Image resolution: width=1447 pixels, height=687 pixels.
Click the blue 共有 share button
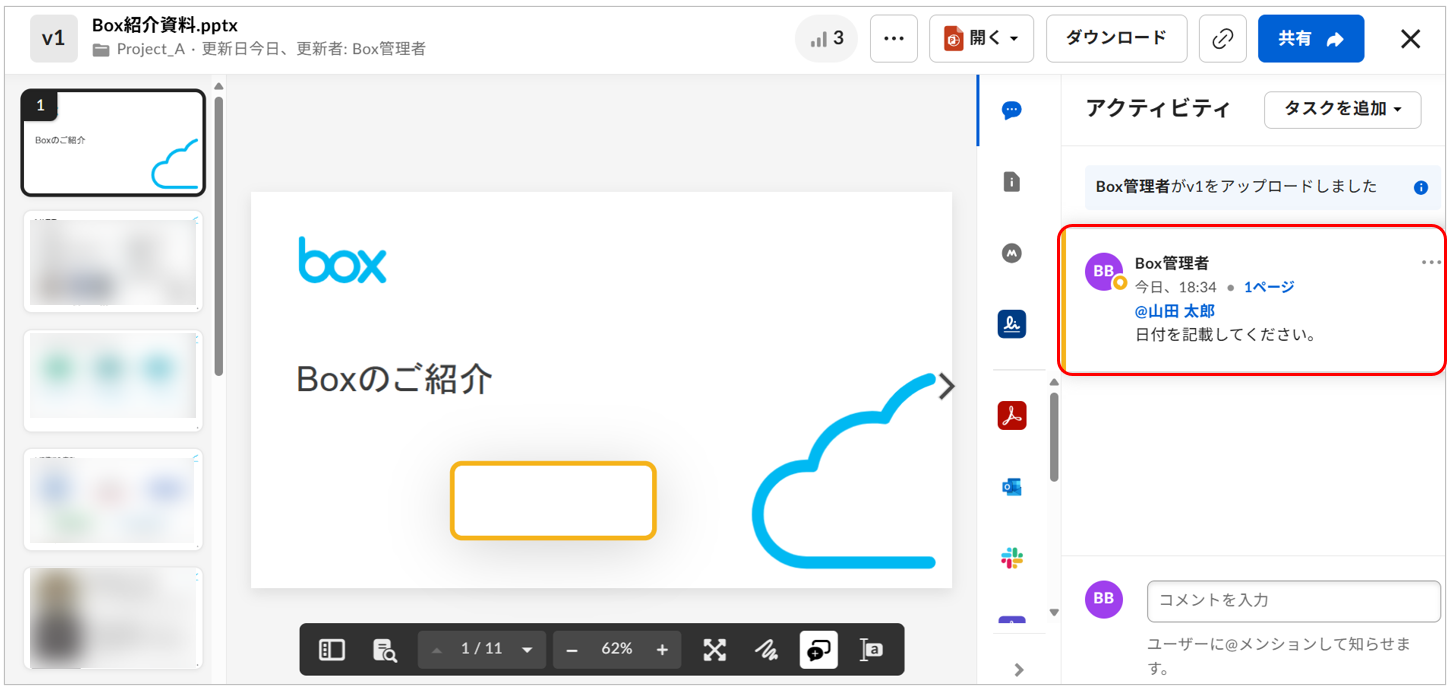point(1310,39)
